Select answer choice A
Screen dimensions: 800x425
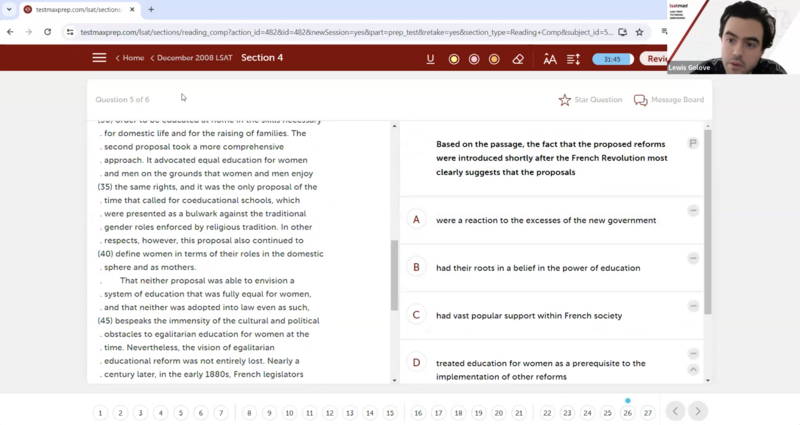click(x=416, y=220)
